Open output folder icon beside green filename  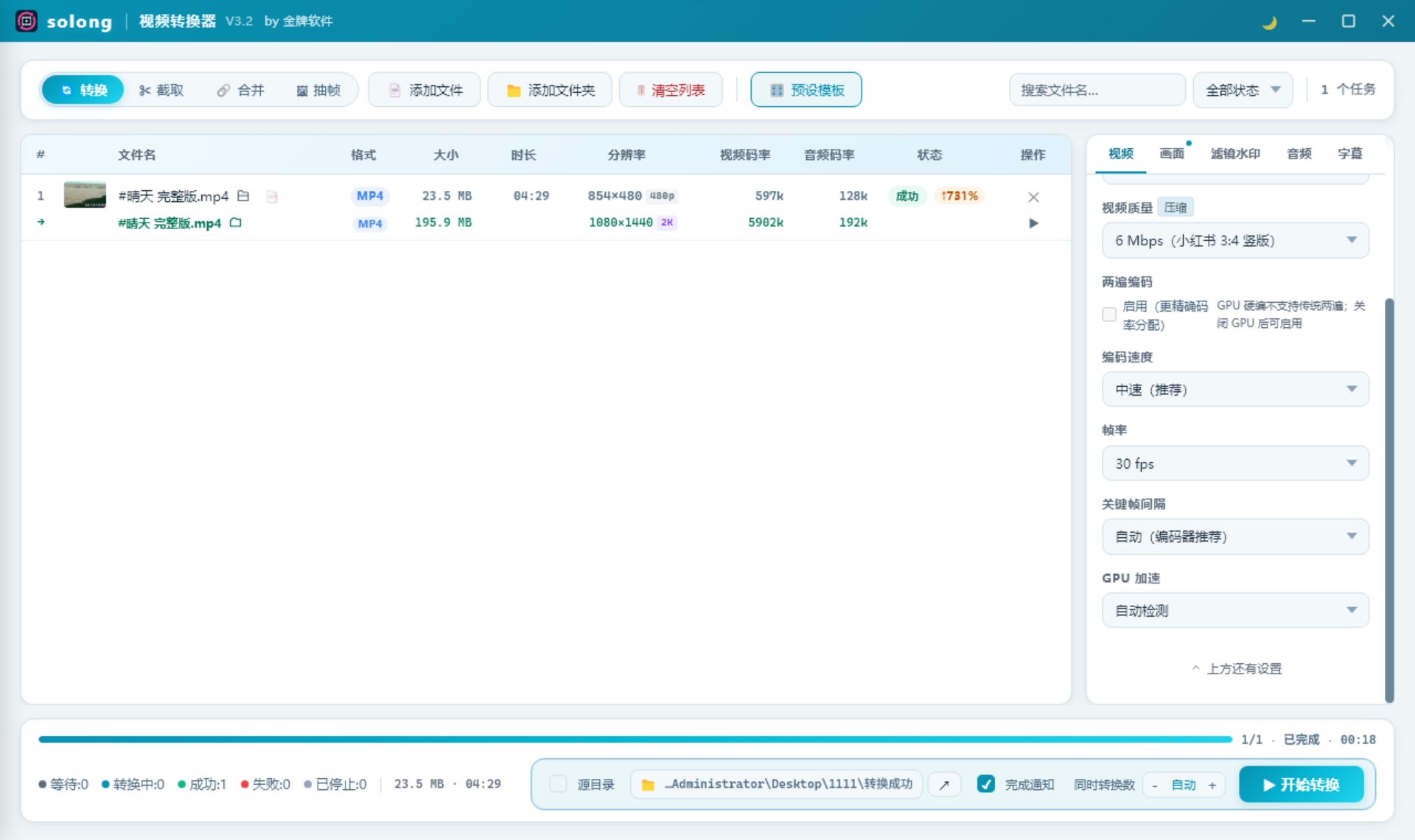236,223
